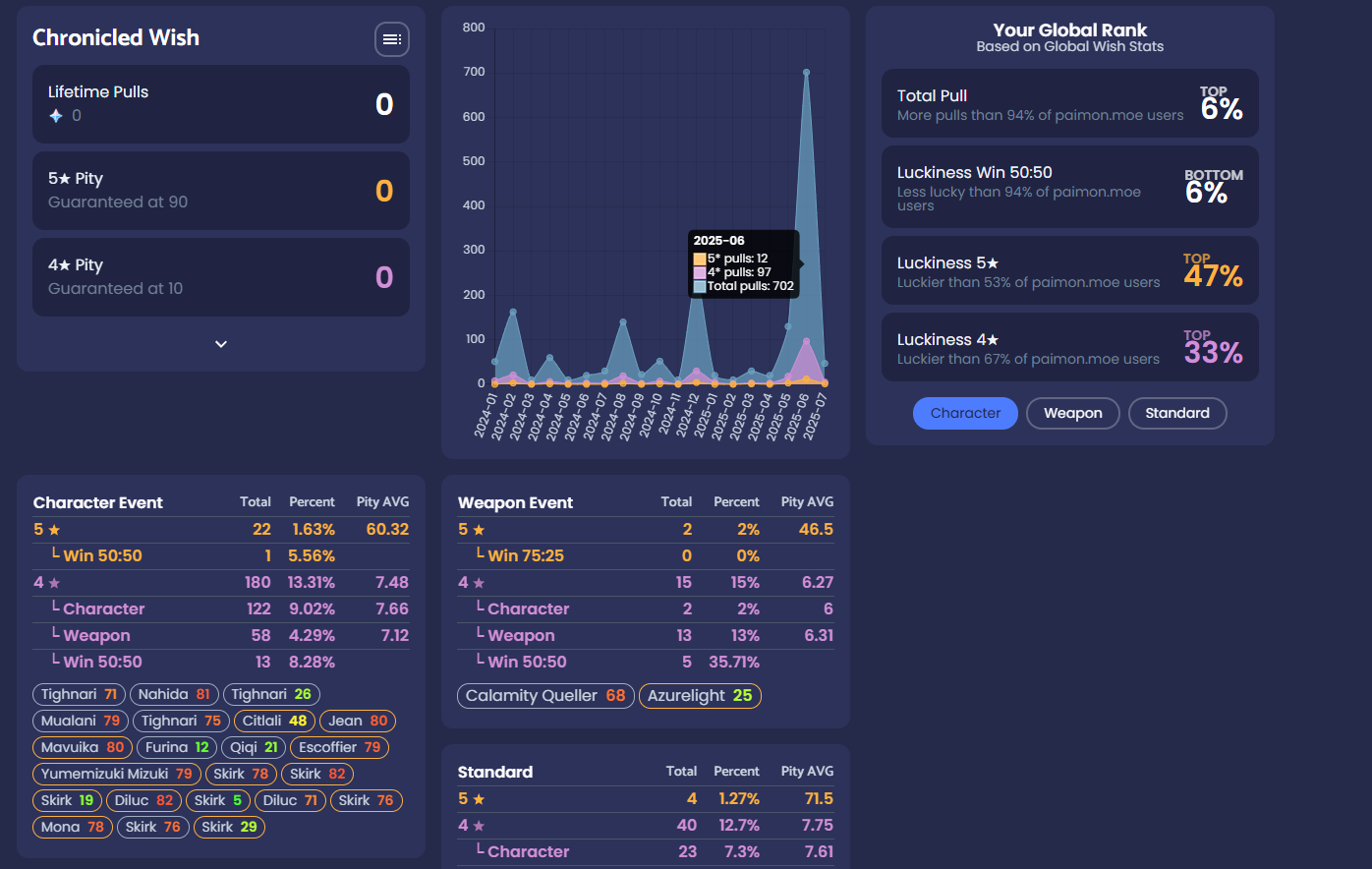Click the Luckiness Win 50:50 card

[x=1070, y=187]
